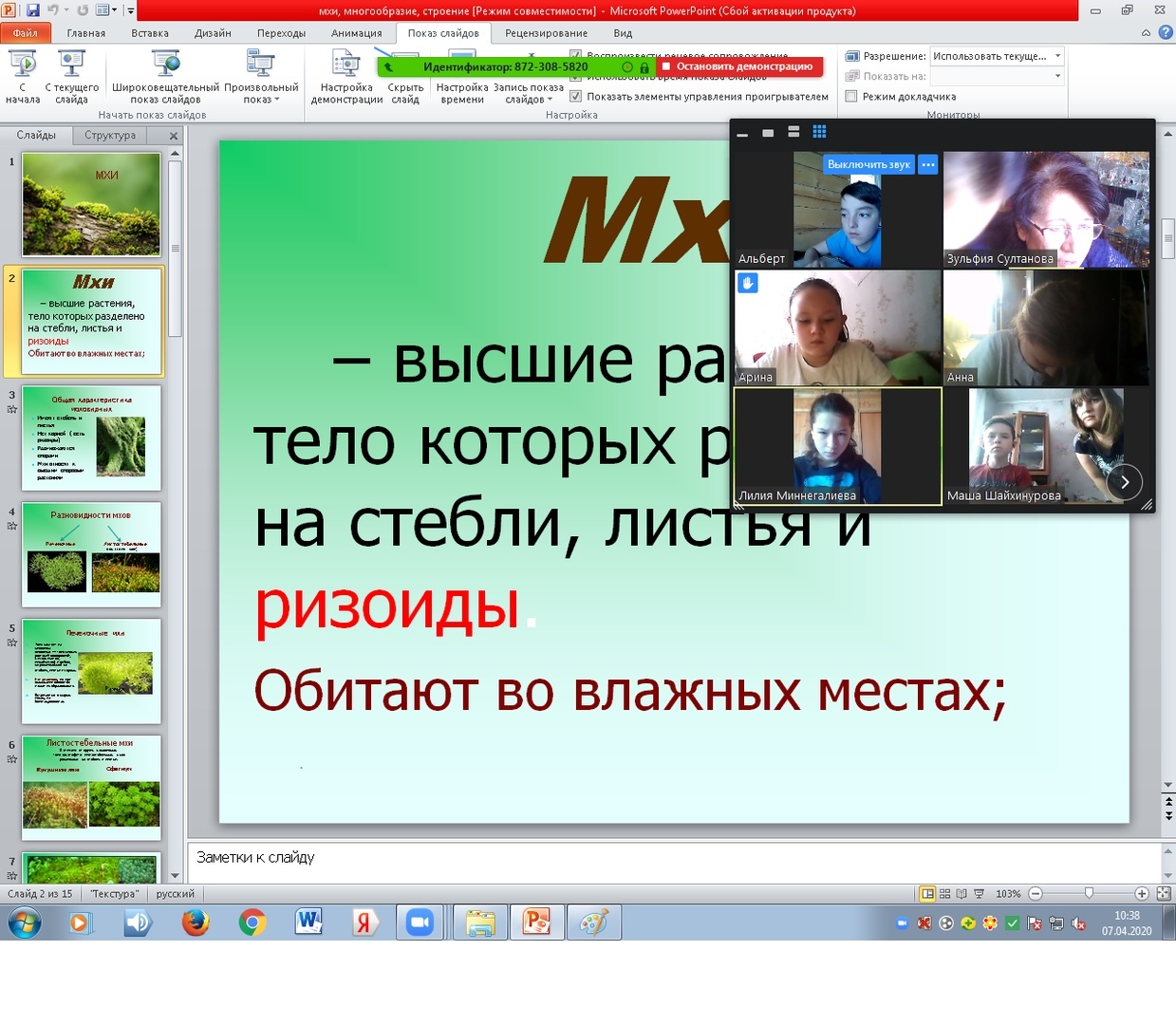Expand the Разрешение resolution dropdown

(1057, 56)
